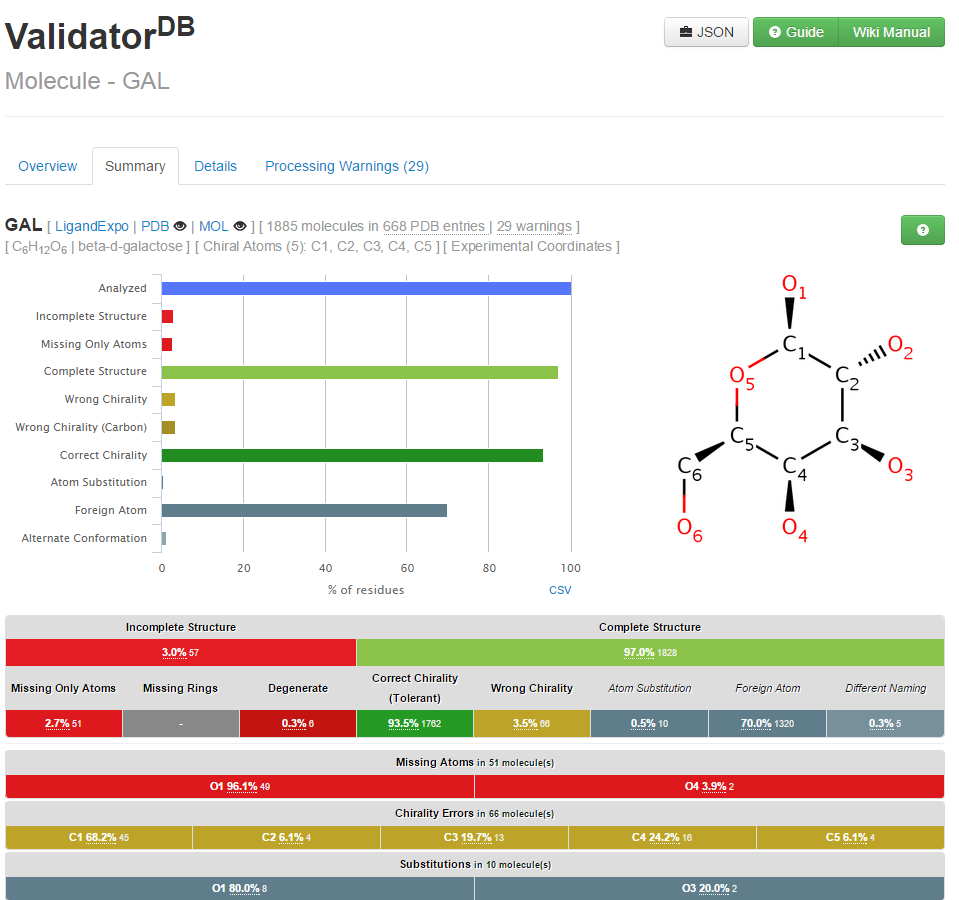This screenshot has height=900, width=959.
Task: Open the Wiki Manual button
Action: tap(891, 32)
